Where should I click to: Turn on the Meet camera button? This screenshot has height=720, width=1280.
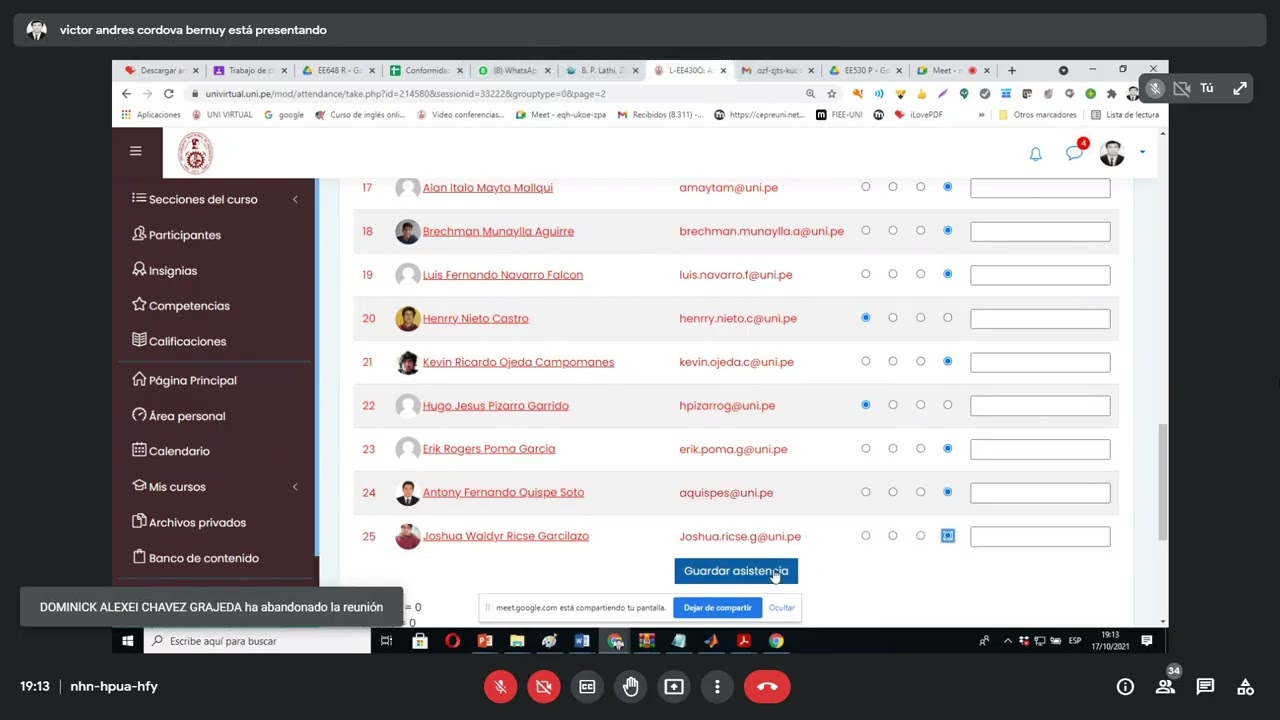click(x=544, y=687)
